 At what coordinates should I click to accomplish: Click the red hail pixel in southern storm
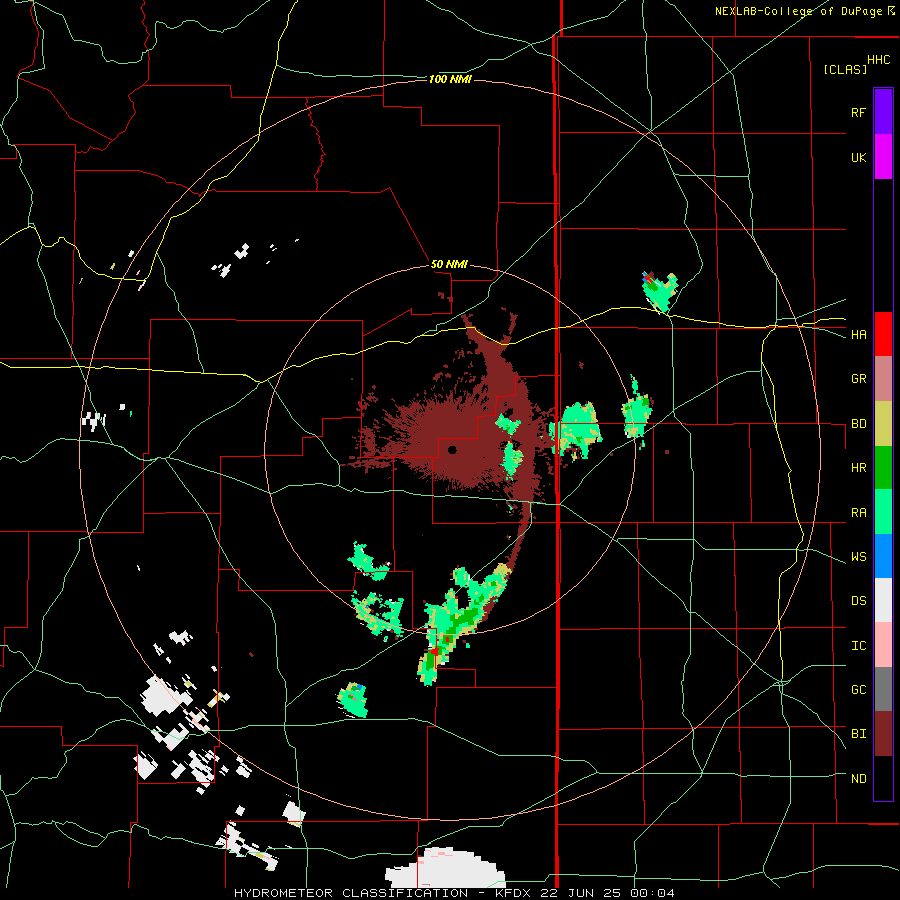435,651
